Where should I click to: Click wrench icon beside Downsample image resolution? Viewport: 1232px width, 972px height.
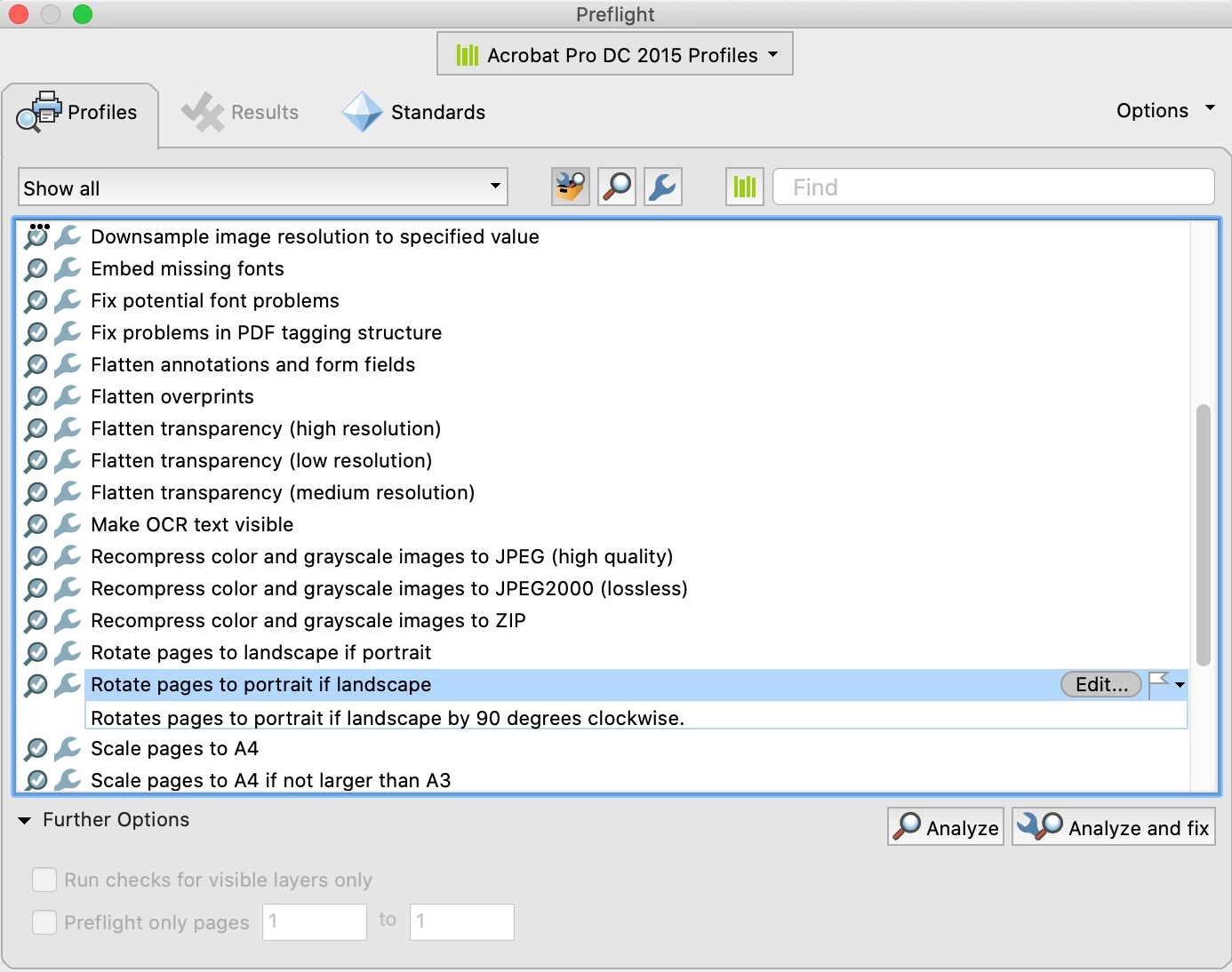coord(68,236)
